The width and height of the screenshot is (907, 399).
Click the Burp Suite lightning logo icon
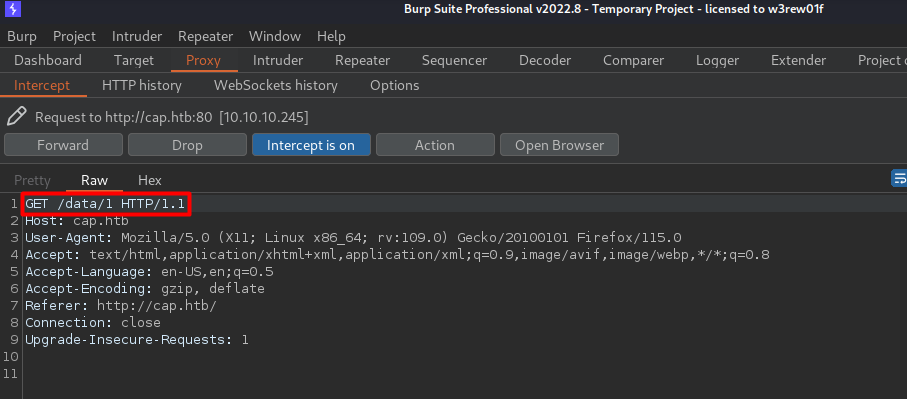(13, 9)
